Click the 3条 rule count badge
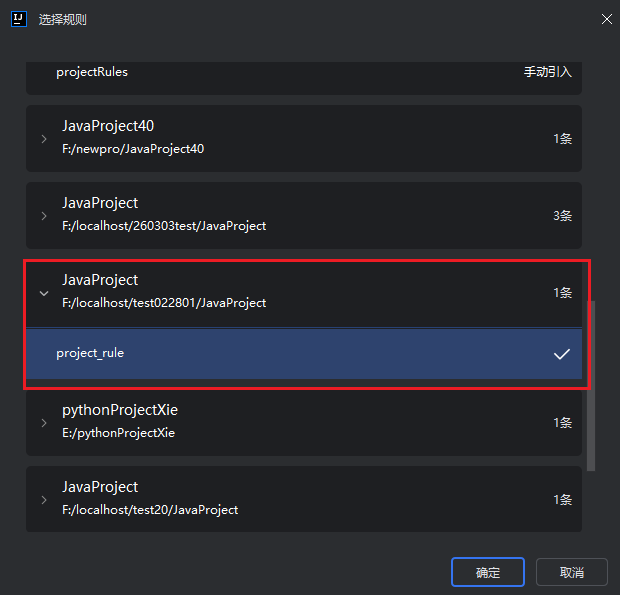 (x=562, y=216)
